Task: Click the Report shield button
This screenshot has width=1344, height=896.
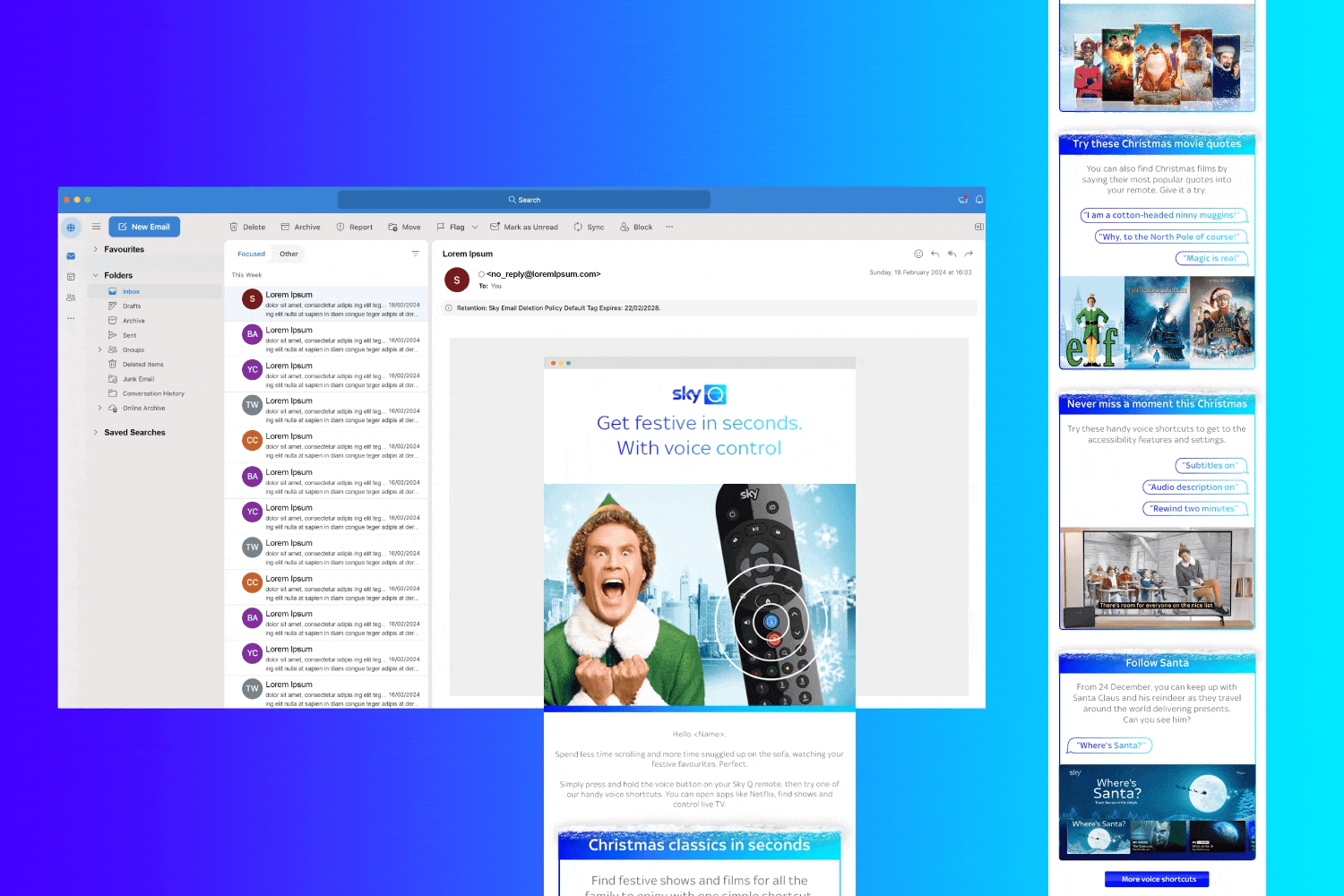Action: point(354,227)
